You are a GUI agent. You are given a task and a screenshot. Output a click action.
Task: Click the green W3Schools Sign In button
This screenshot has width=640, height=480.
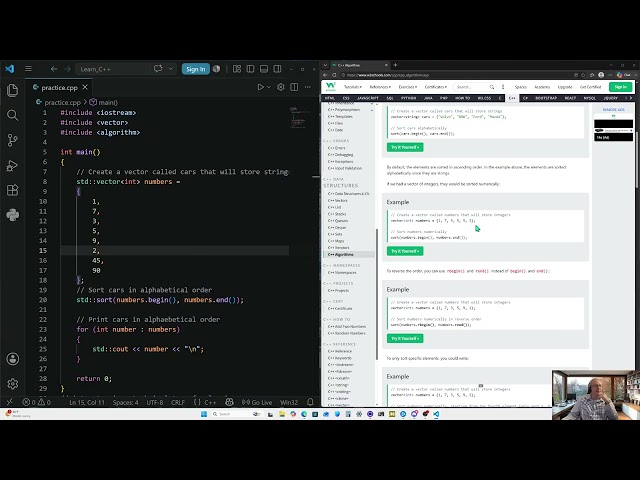pos(620,87)
